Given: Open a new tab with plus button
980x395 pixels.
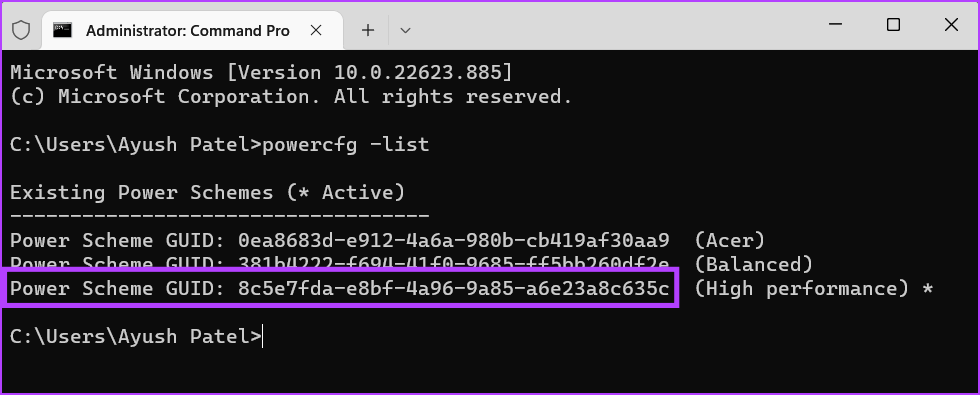Looking at the screenshot, I should pos(368,30).
